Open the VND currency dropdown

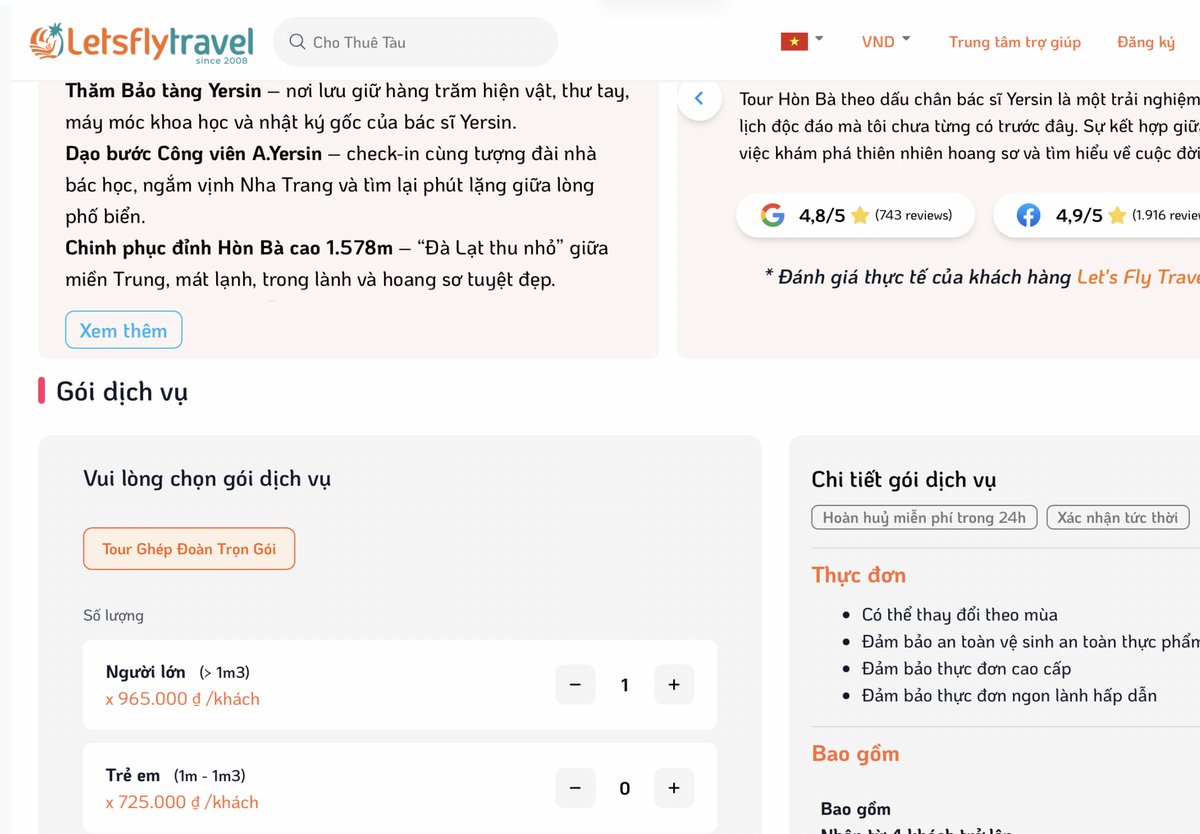(886, 41)
